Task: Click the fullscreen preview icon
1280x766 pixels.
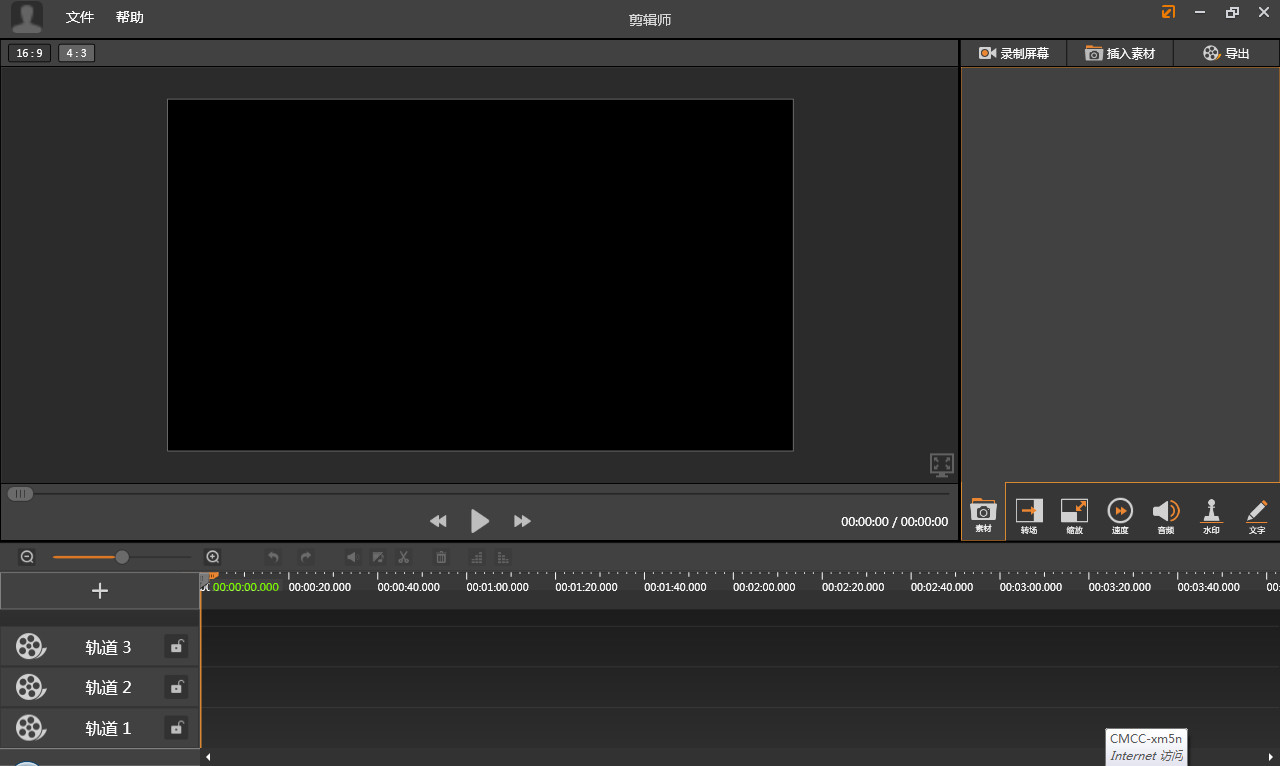Action: point(942,464)
